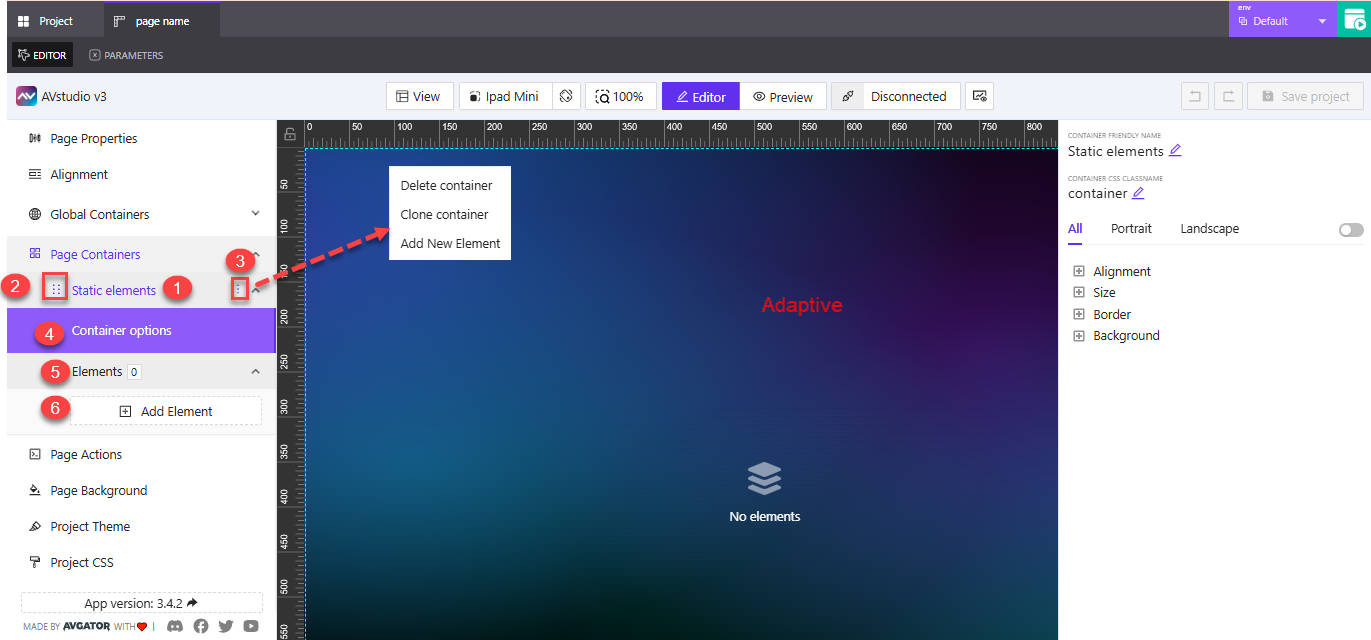The image size is (1371, 640).
Task: Collapse the Global Containers section
Action: [x=255, y=213]
